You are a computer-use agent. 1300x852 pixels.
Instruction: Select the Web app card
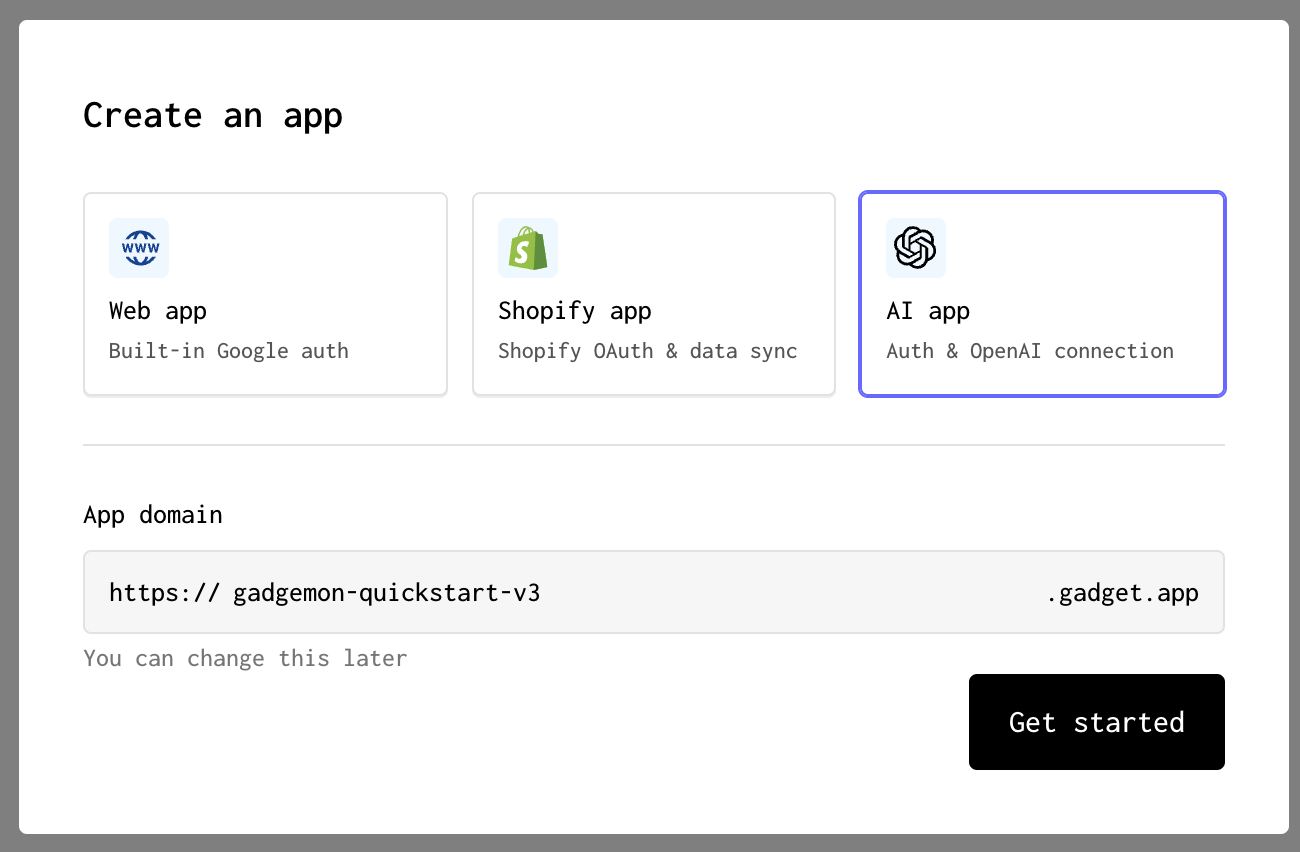pyautogui.click(x=265, y=294)
